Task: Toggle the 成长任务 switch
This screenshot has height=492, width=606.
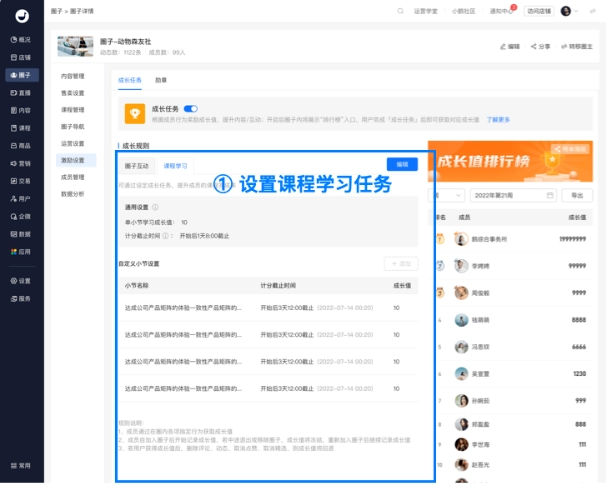Action: pyautogui.click(x=191, y=108)
